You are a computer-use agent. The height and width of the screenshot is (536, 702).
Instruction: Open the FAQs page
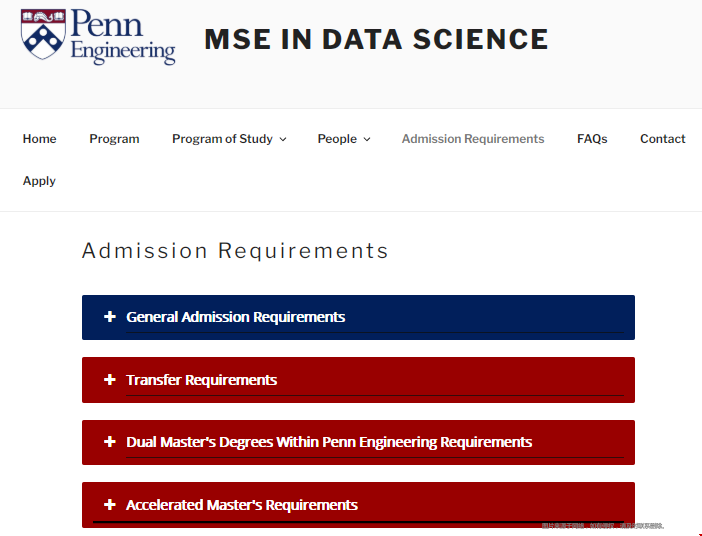coord(592,139)
